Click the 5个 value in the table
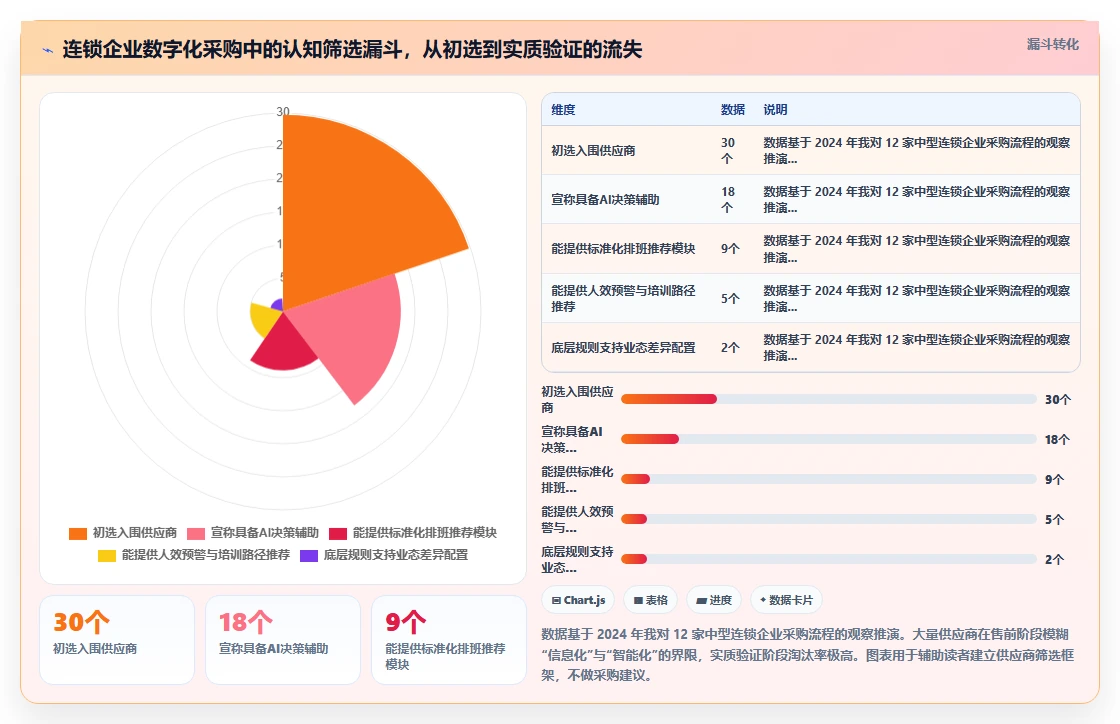1120x724 pixels. [730, 298]
